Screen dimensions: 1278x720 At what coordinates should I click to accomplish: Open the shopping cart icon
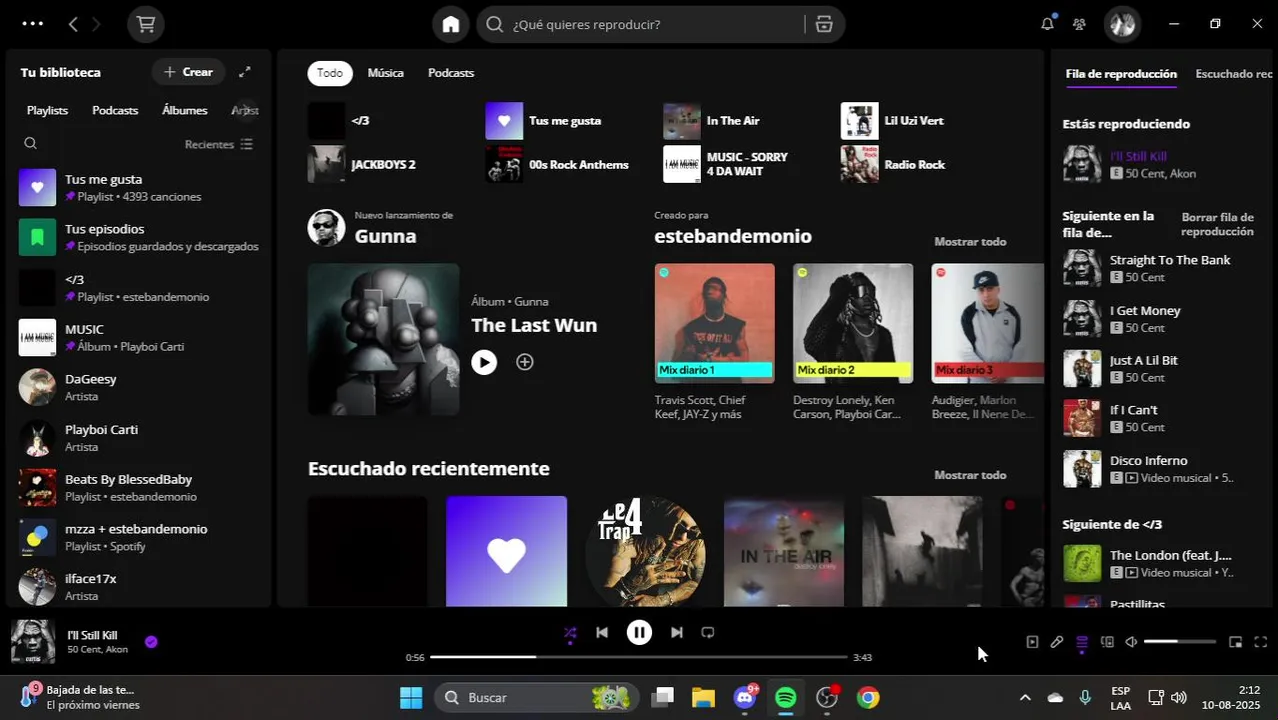pos(146,24)
